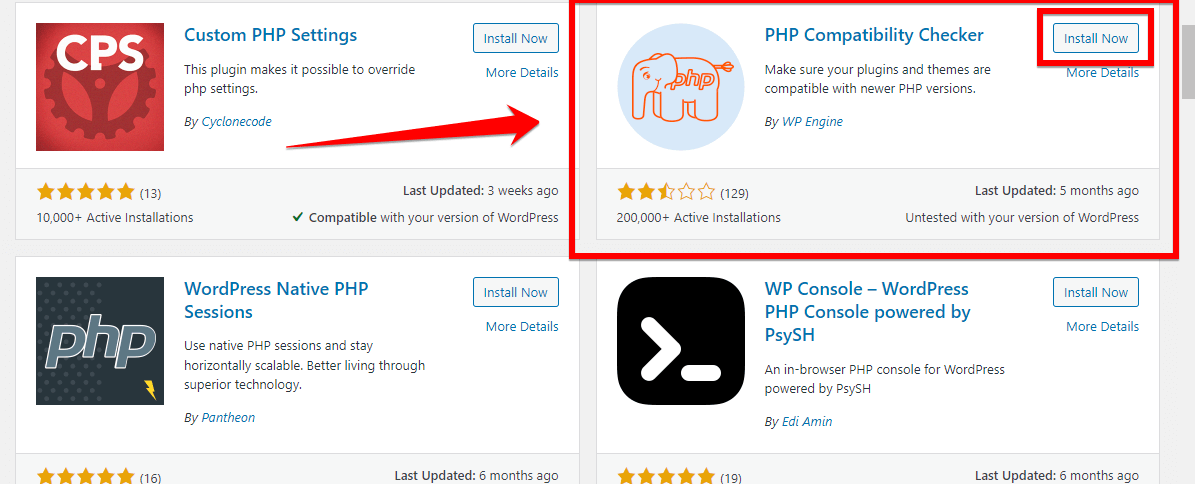Install the Custom PHP Settings plugin
1195x484 pixels.
click(515, 39)
